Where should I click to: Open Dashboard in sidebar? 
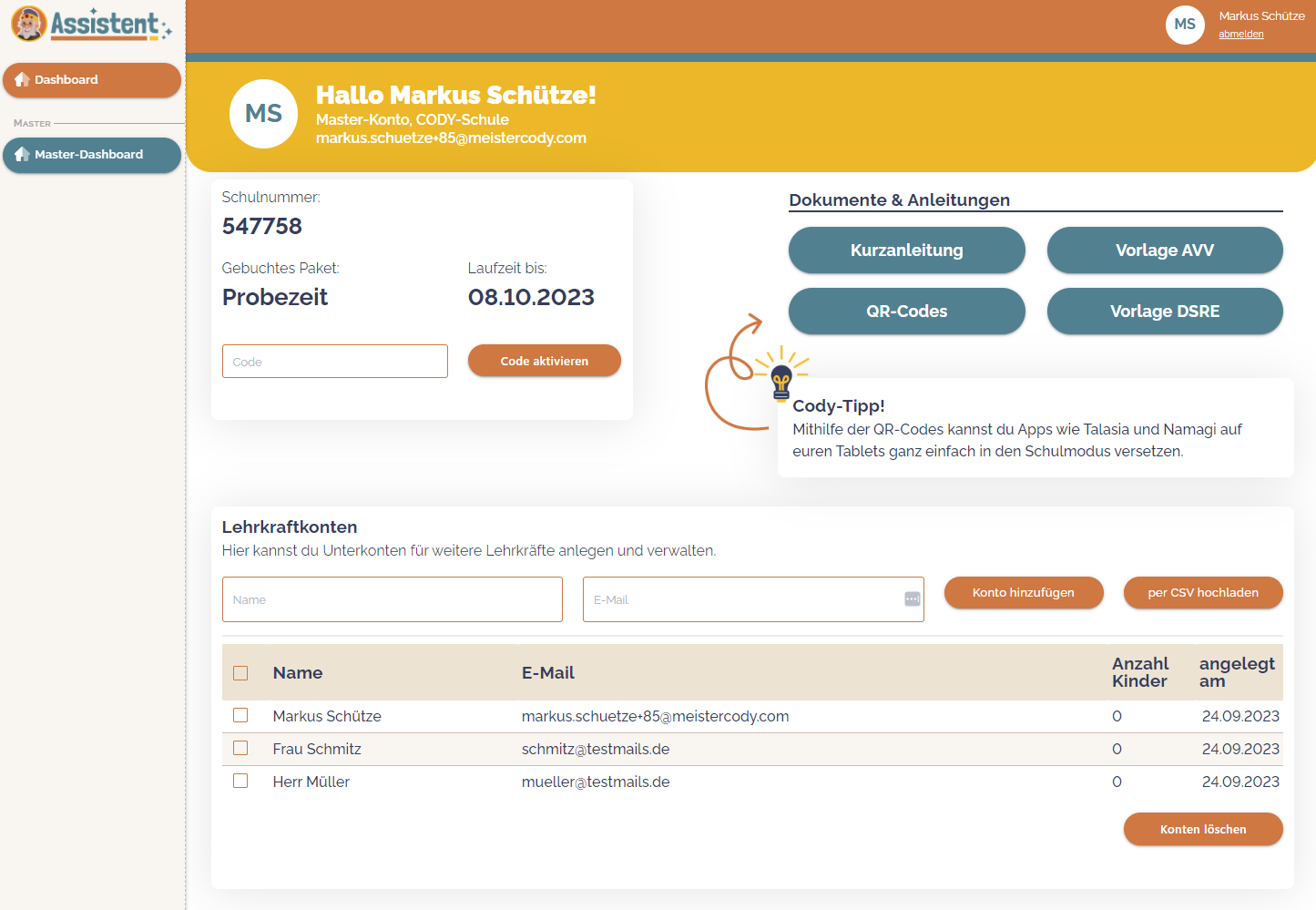tap(92, 80)
